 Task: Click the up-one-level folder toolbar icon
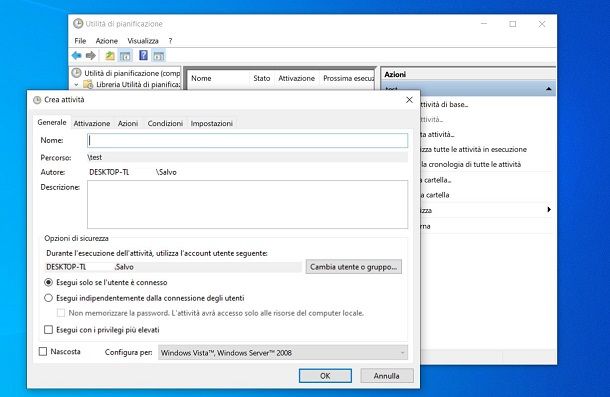(110, 56)
